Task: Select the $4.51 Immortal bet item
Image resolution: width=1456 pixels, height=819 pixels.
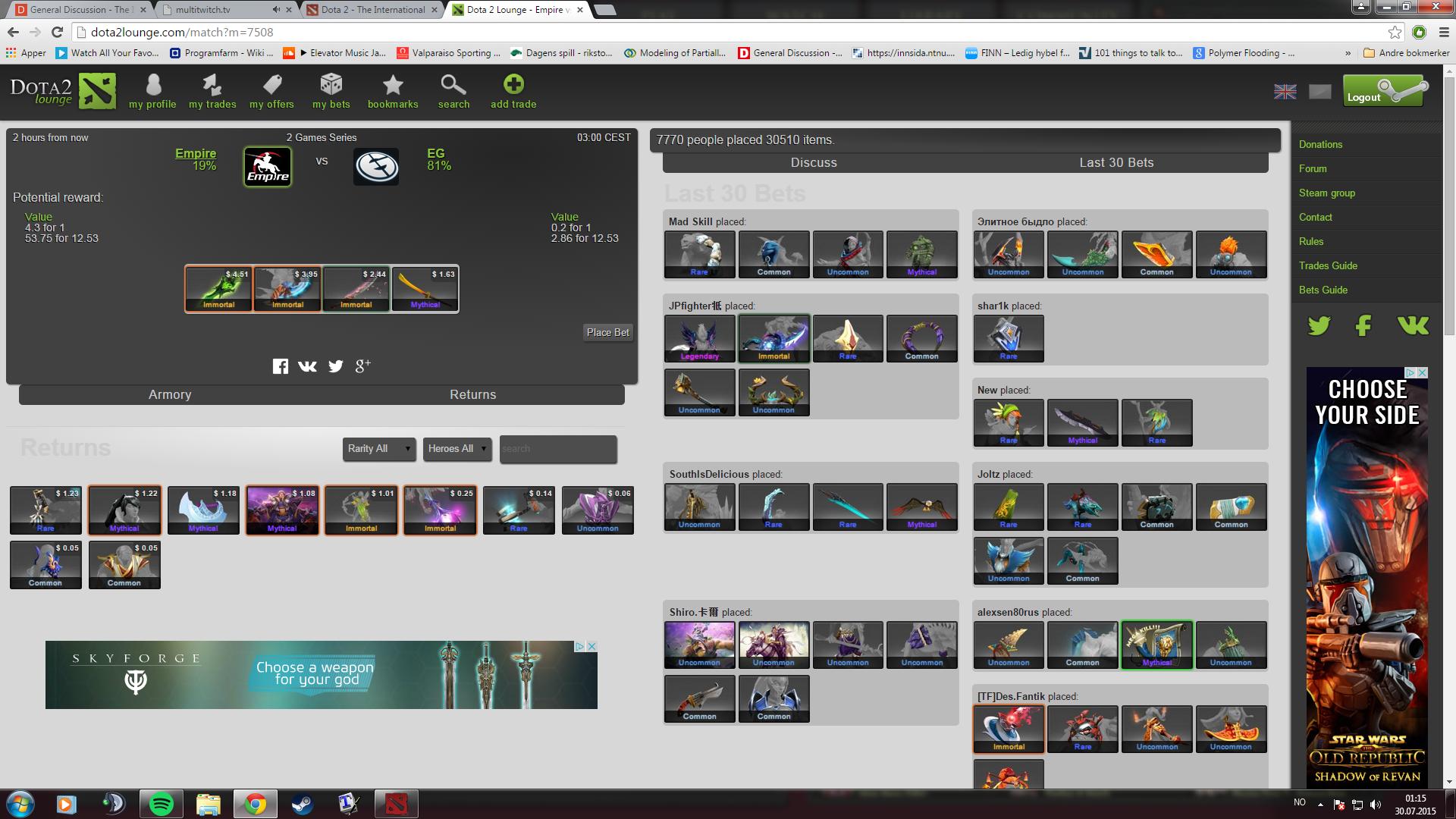Action: coord(218,289)
